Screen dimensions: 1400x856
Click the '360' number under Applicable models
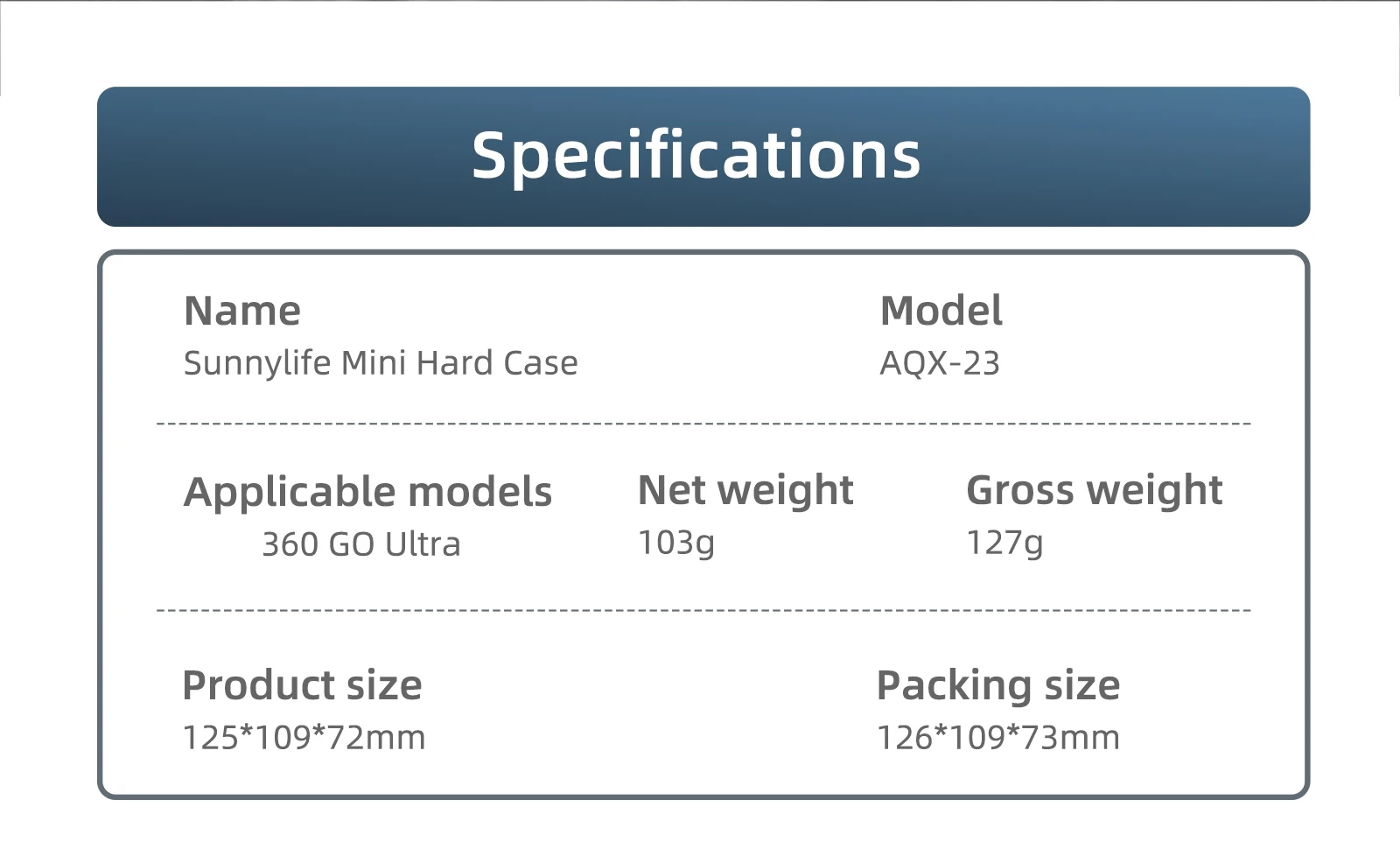[x=290, y=544]
